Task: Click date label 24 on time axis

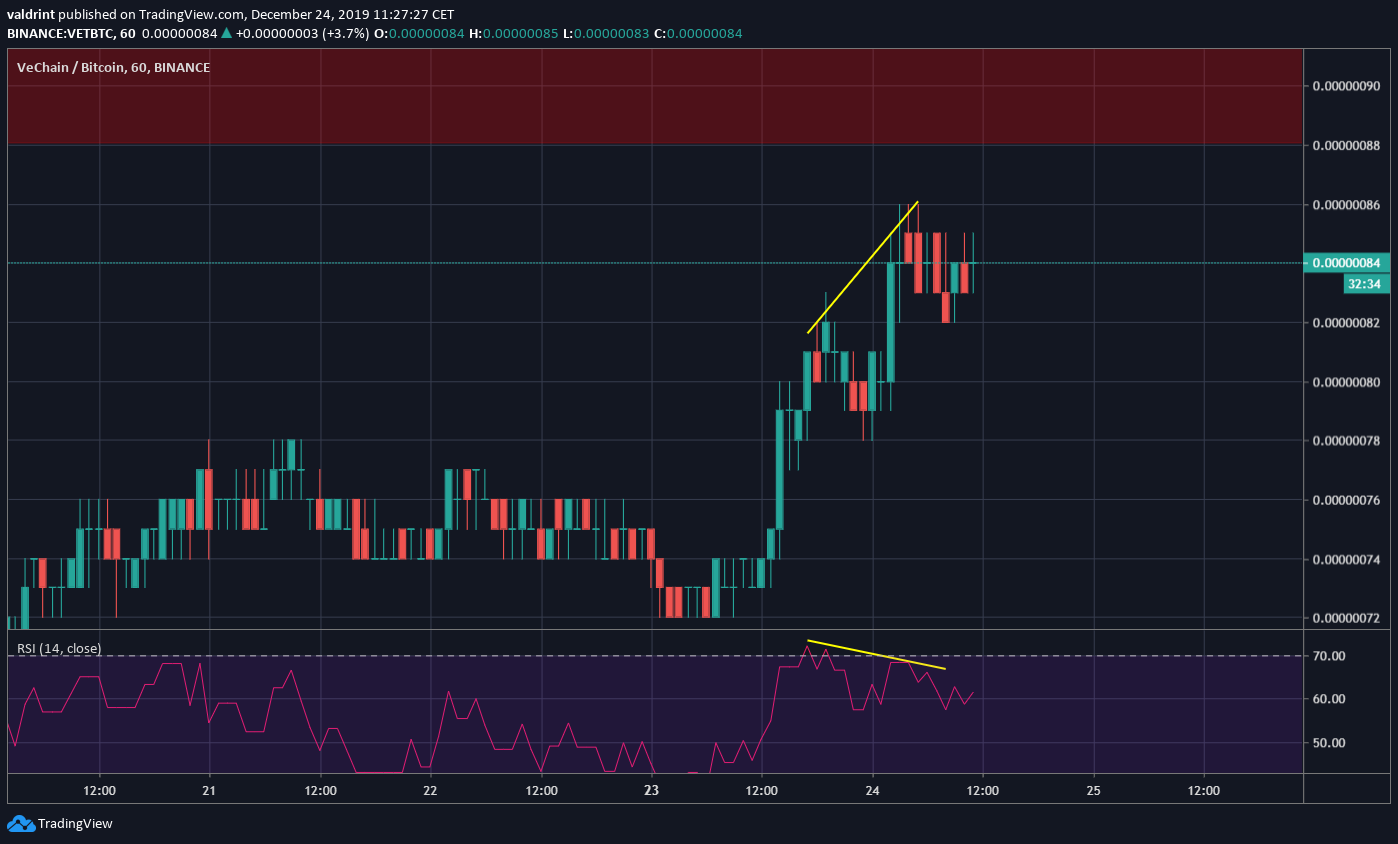Action: click(x=872, y=790)
